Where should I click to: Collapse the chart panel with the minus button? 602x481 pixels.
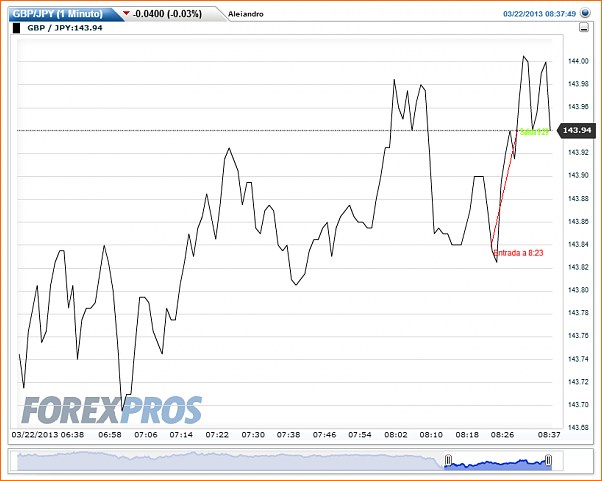(x=584, y=28)
